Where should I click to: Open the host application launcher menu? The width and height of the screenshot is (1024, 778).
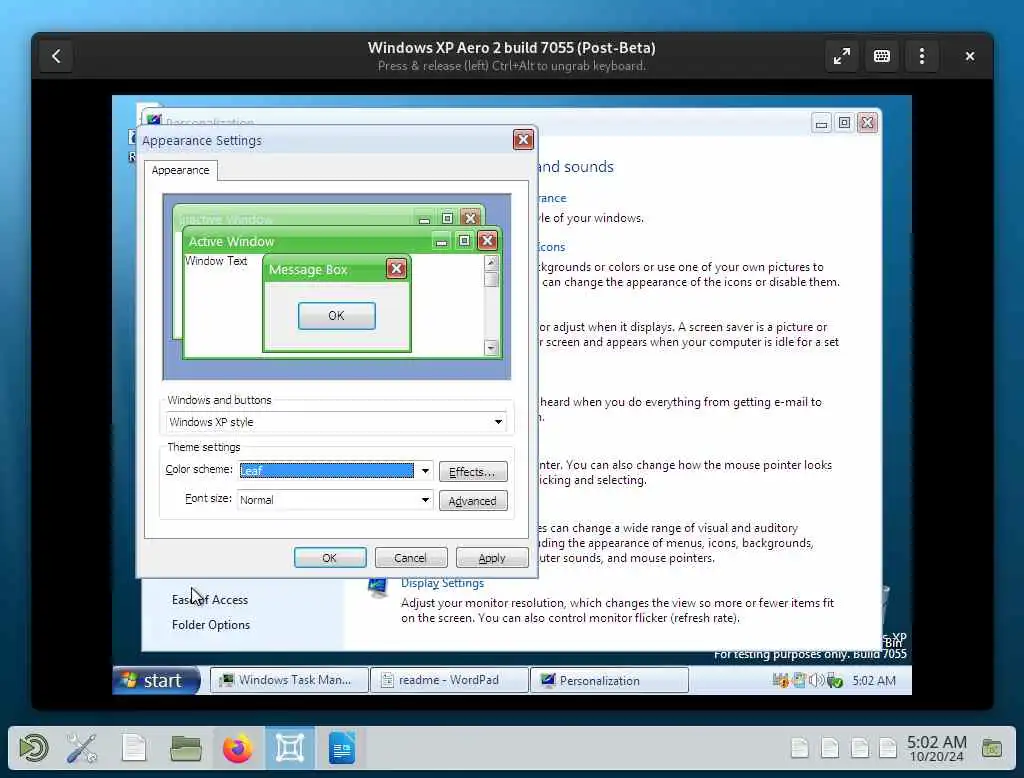click(x=33, y=748)
